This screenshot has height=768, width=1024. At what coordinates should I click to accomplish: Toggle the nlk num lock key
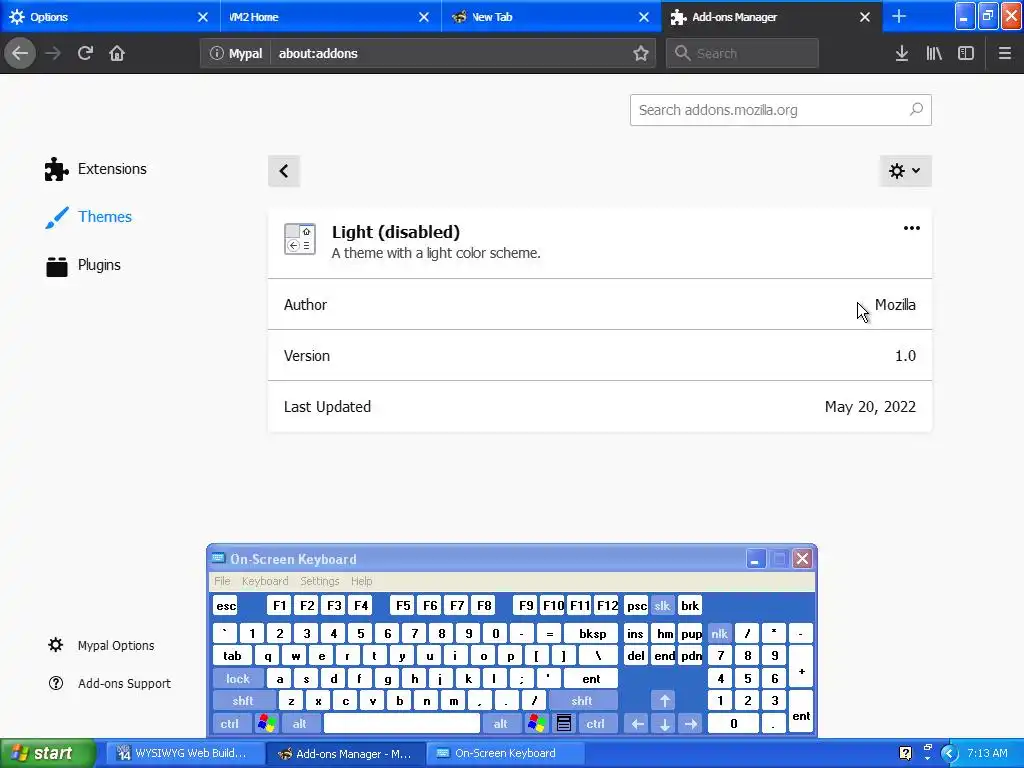[719, 633]
